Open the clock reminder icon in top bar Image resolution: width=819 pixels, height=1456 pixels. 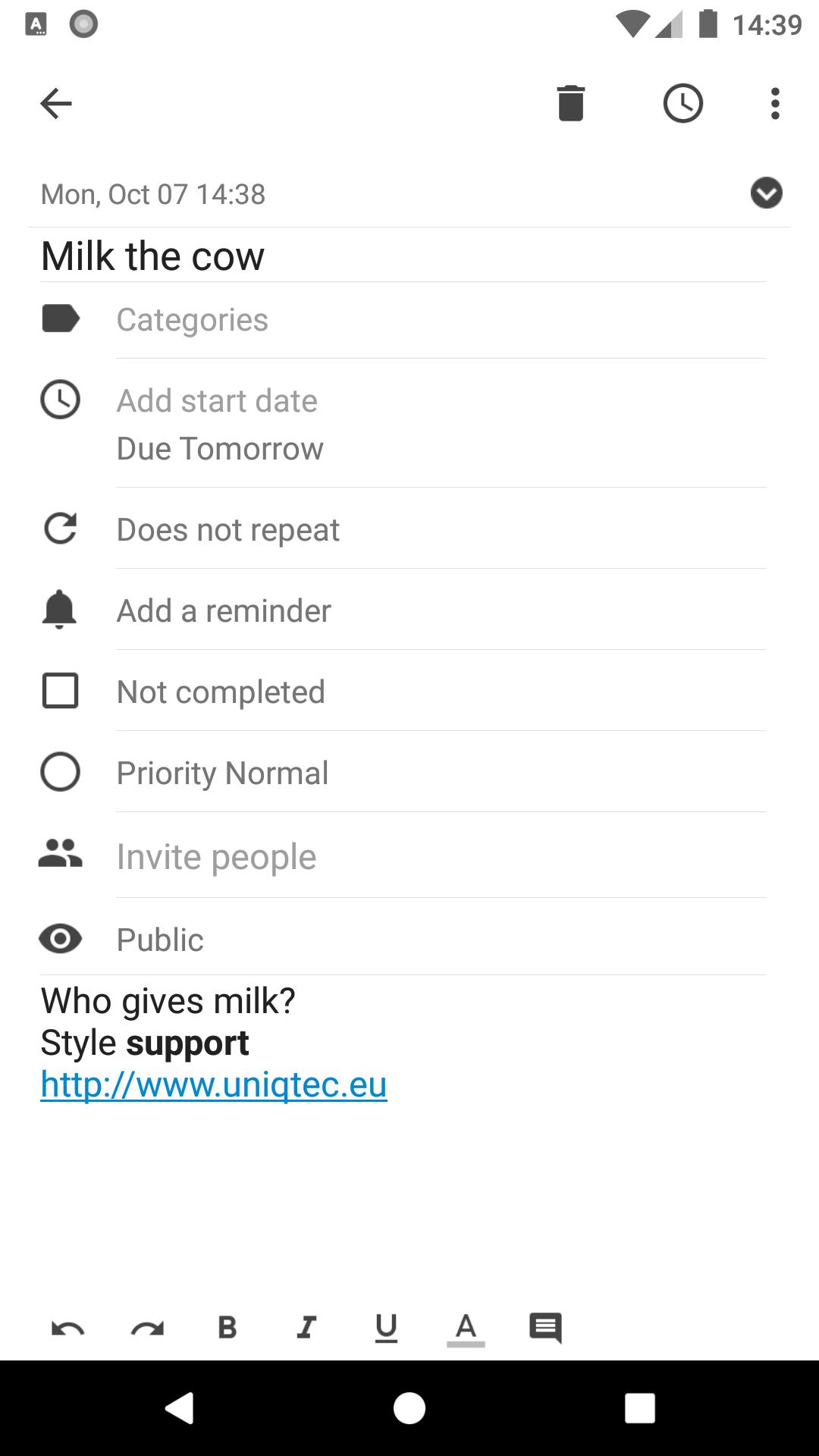pyautogui.click(x=682, y=103)
